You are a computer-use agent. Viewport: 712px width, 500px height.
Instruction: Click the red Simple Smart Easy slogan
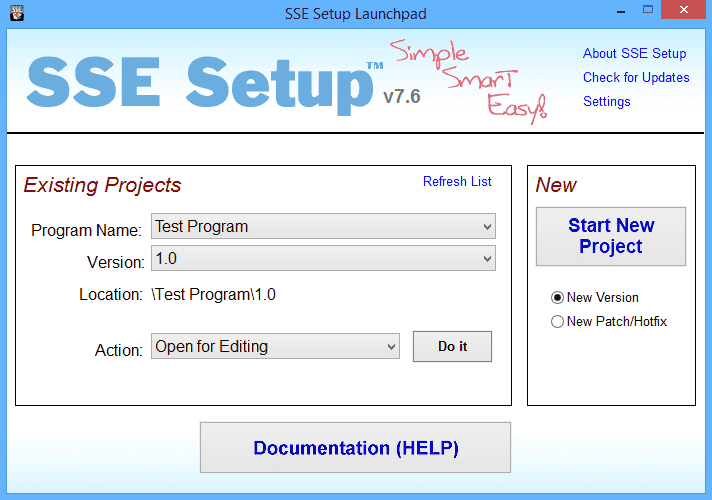469,80
